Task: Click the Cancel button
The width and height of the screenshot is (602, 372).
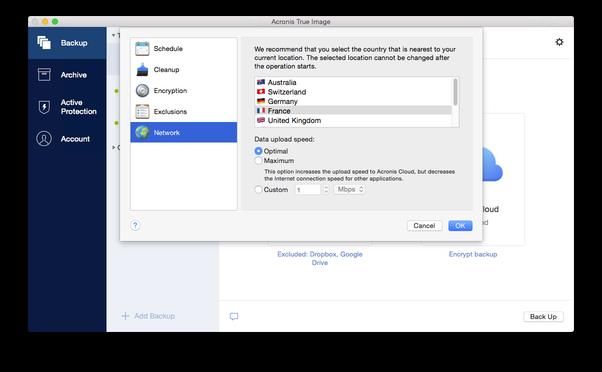Action: click(424, 226)
